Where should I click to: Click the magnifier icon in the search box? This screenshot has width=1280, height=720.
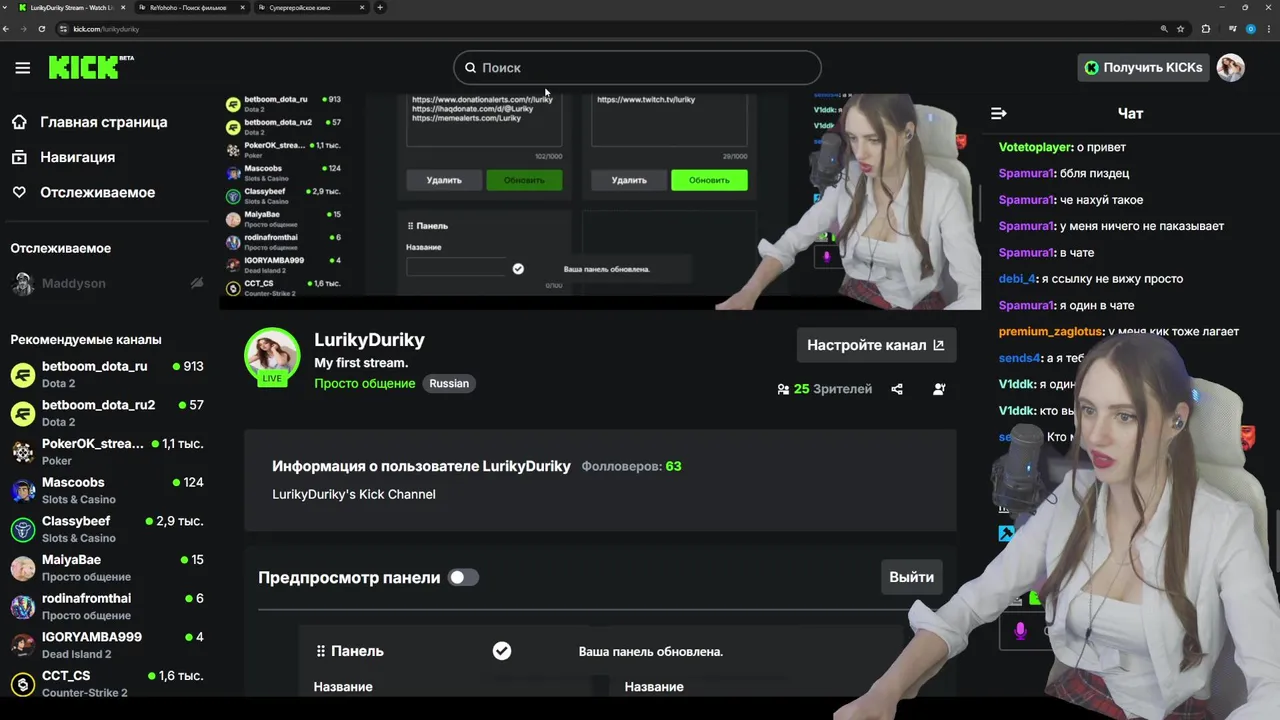[470, 68]
